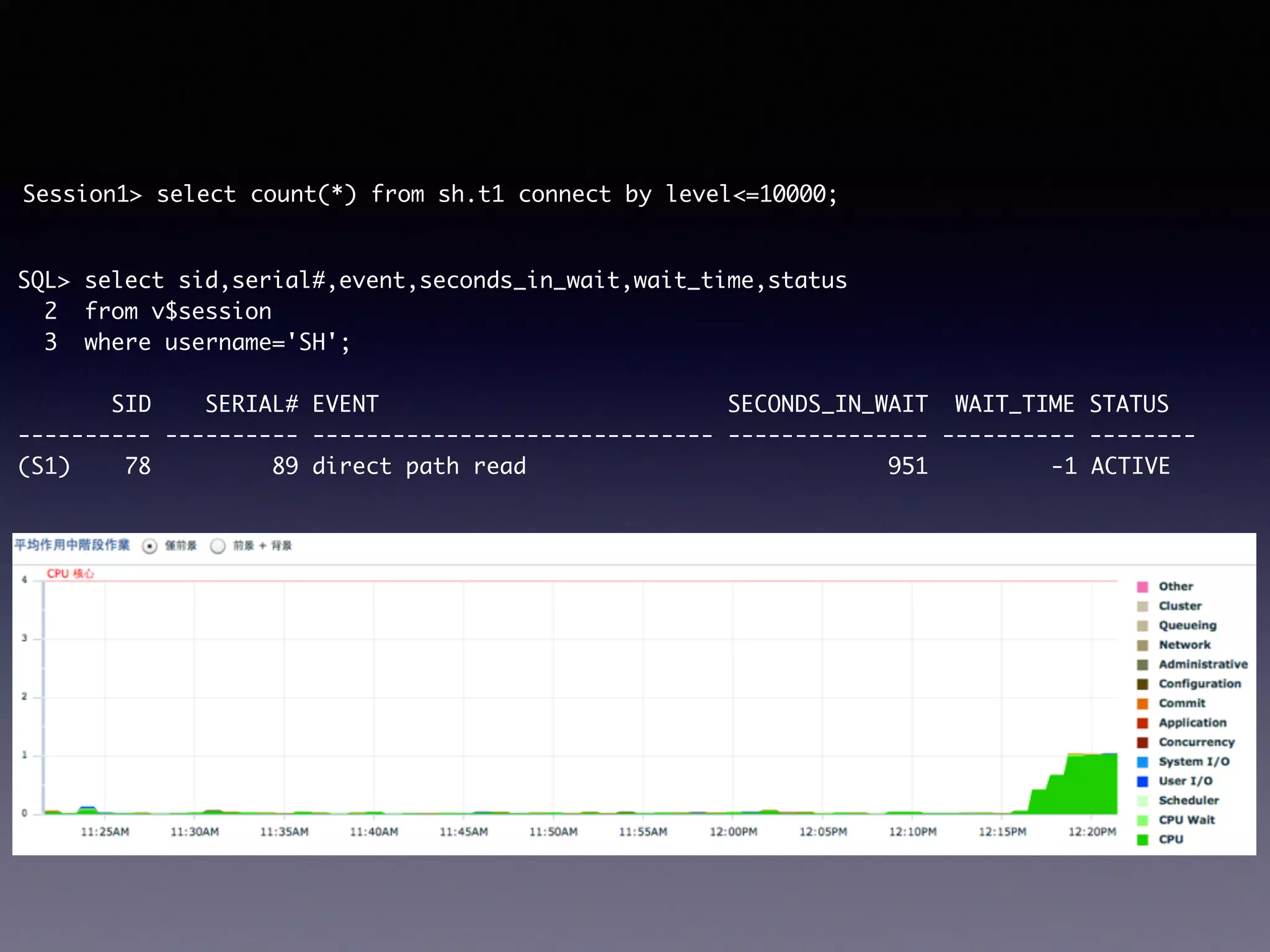
Task: Open the Other legend label
Action: click(x=1176, y=586)
